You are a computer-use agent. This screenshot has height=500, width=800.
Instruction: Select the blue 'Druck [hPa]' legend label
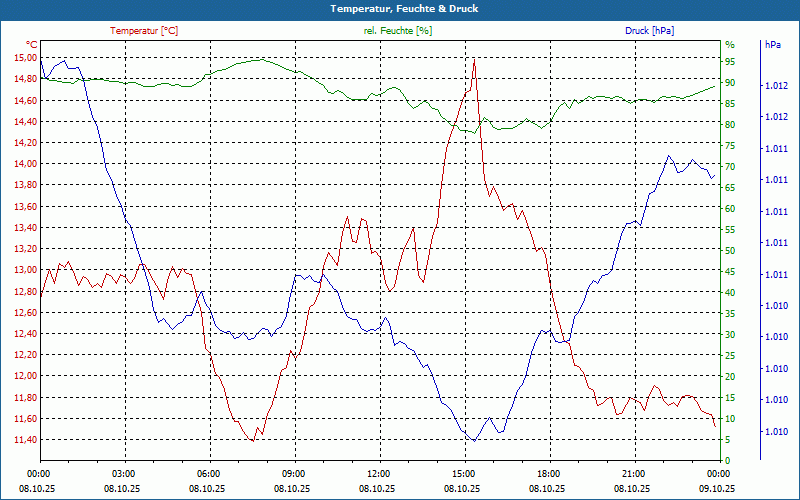point(649,31)
